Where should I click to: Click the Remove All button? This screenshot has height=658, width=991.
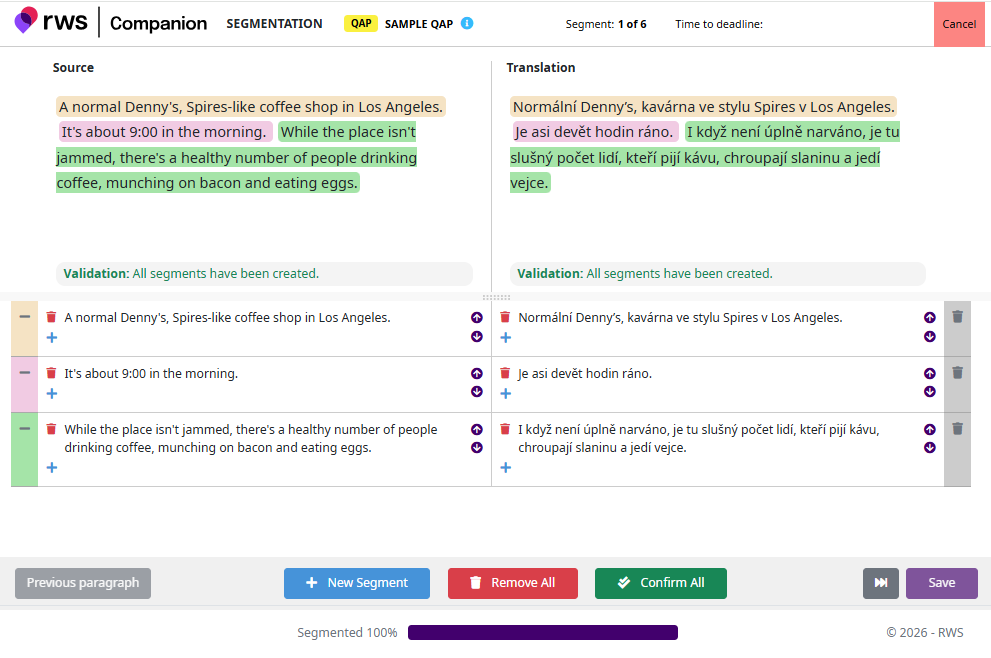coord(512,583)
